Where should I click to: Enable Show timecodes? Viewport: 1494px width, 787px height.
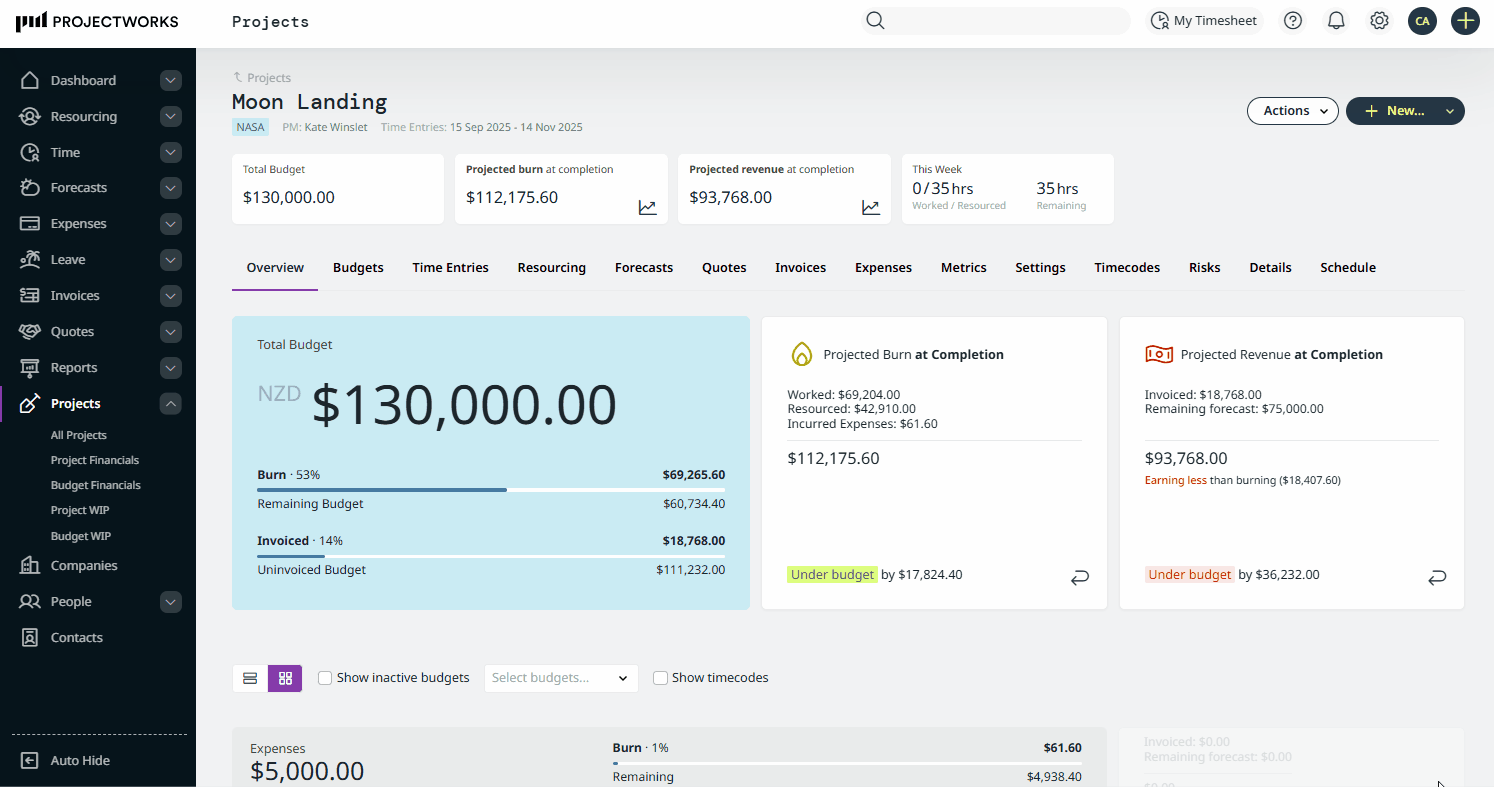[x=660, y=677]
